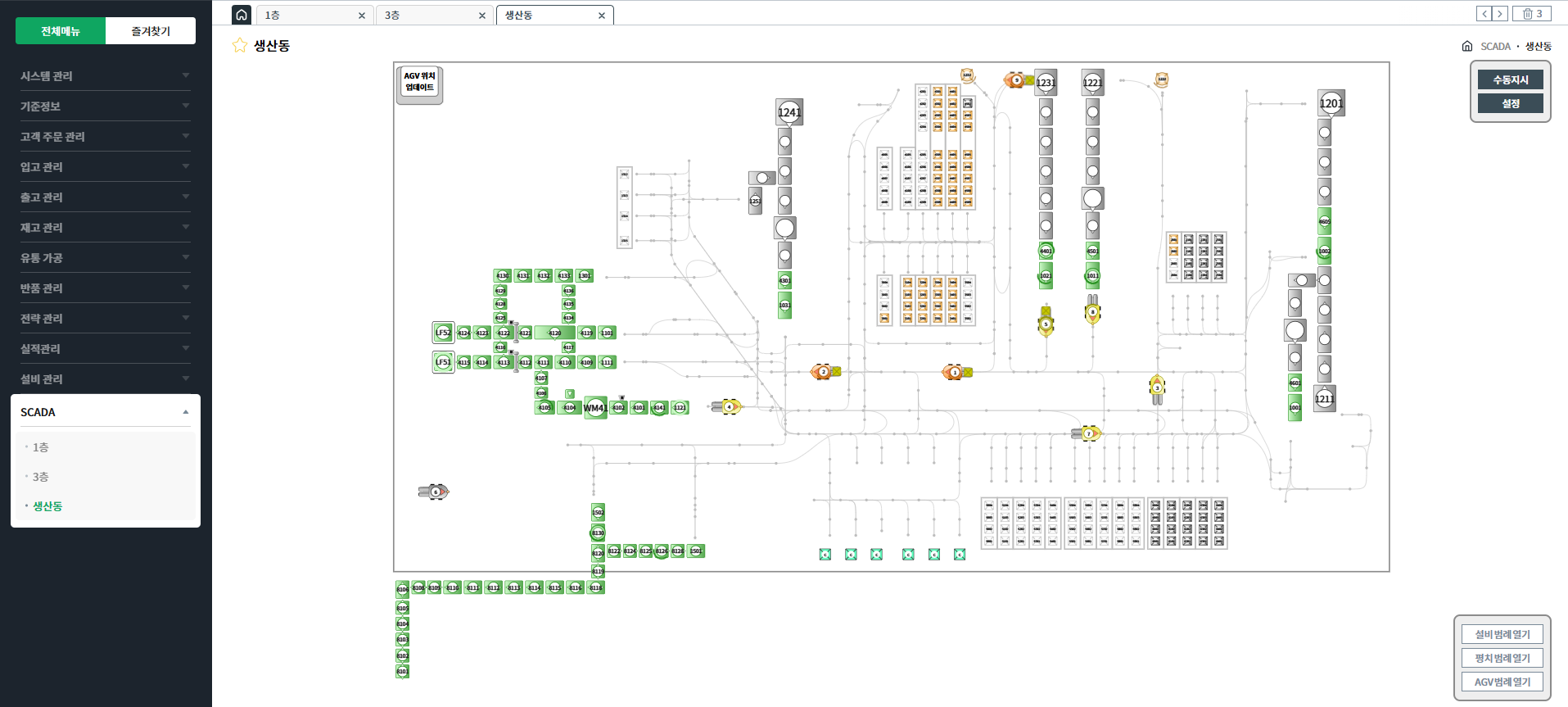The width and height of the screenshot is (1568, 707).
Task: Select AGV number 9 near station 1231
Action: [x=1018, y=80]
